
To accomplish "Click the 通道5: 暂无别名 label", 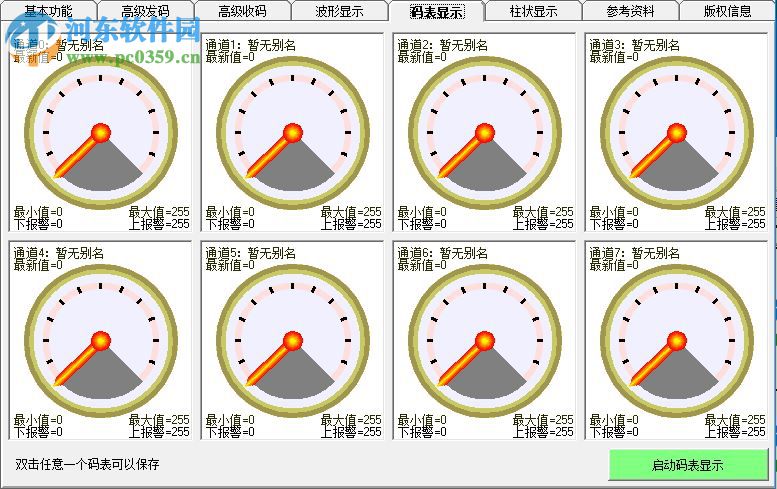I will click(251, 253).
